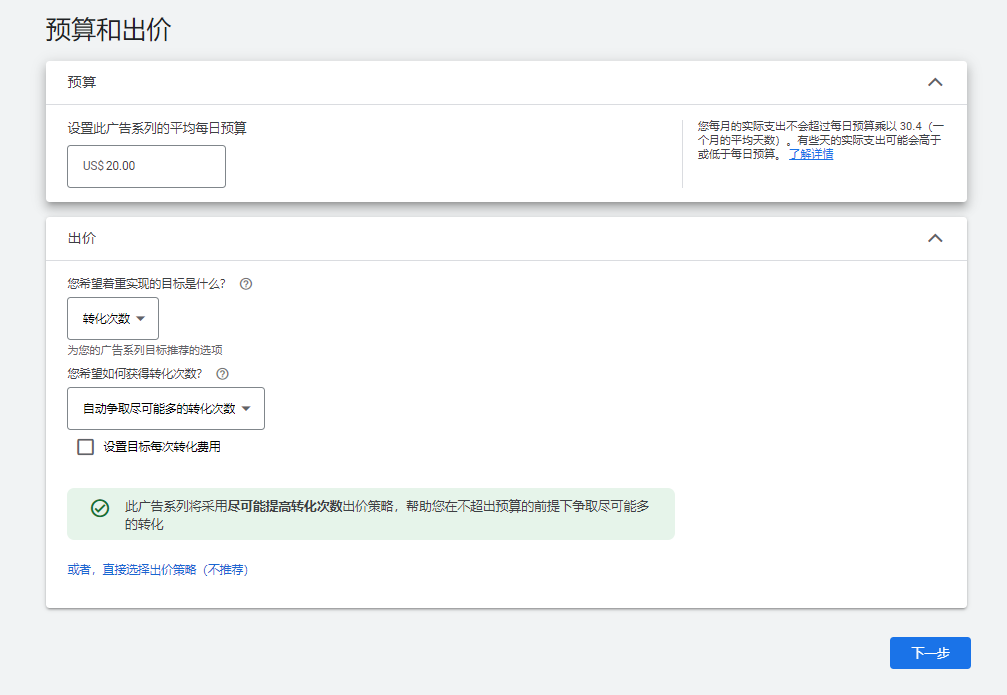The width and height of the screenshot is (1007, 695).
Task: Collapse the 预算 section chevron
Action: tap(935, 82)
